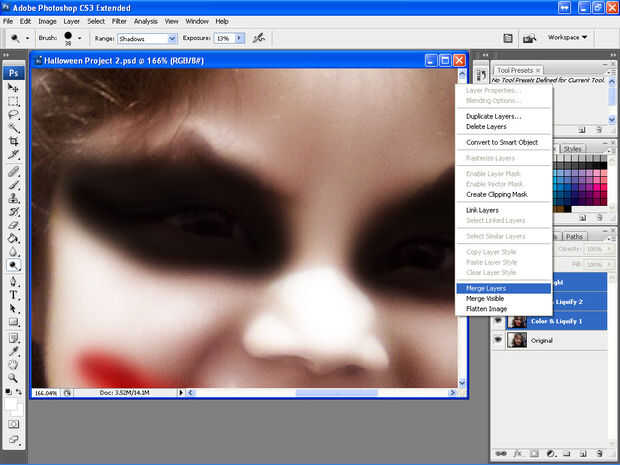This screenshot has width=620, height=465.
Task: Select the Zoom tool
Action: [13, 378]
